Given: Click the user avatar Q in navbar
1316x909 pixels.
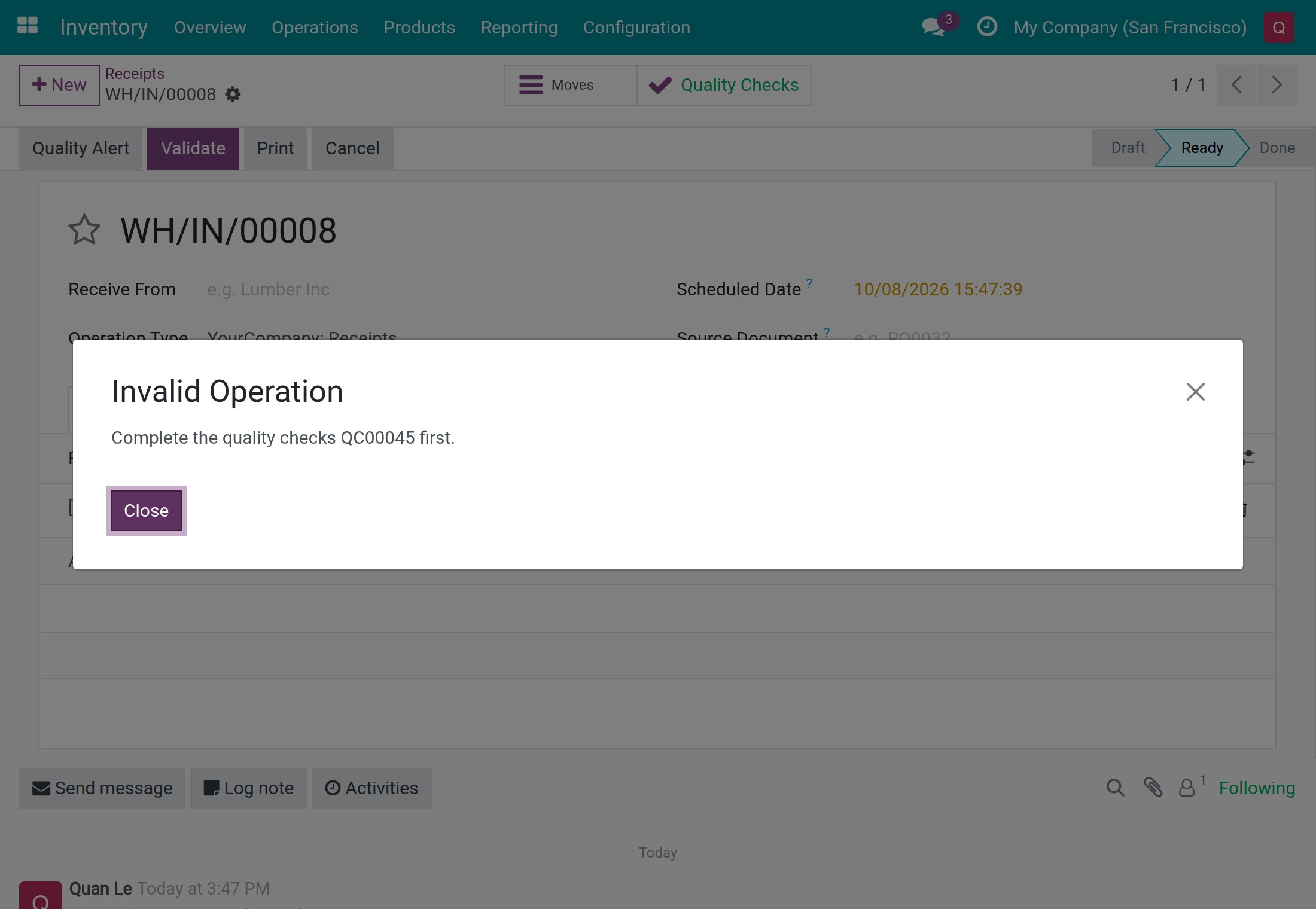Looking at the screenshot, I should click(x=1279, y=28).
